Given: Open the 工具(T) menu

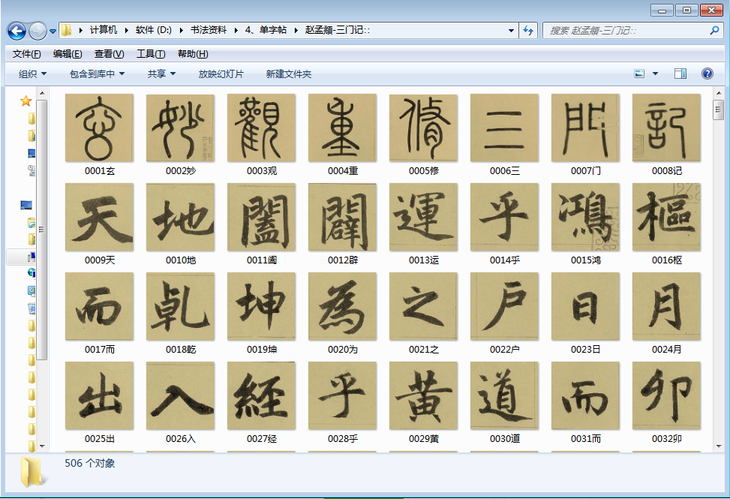Looking at the screenshot, I should pos(151,54).
